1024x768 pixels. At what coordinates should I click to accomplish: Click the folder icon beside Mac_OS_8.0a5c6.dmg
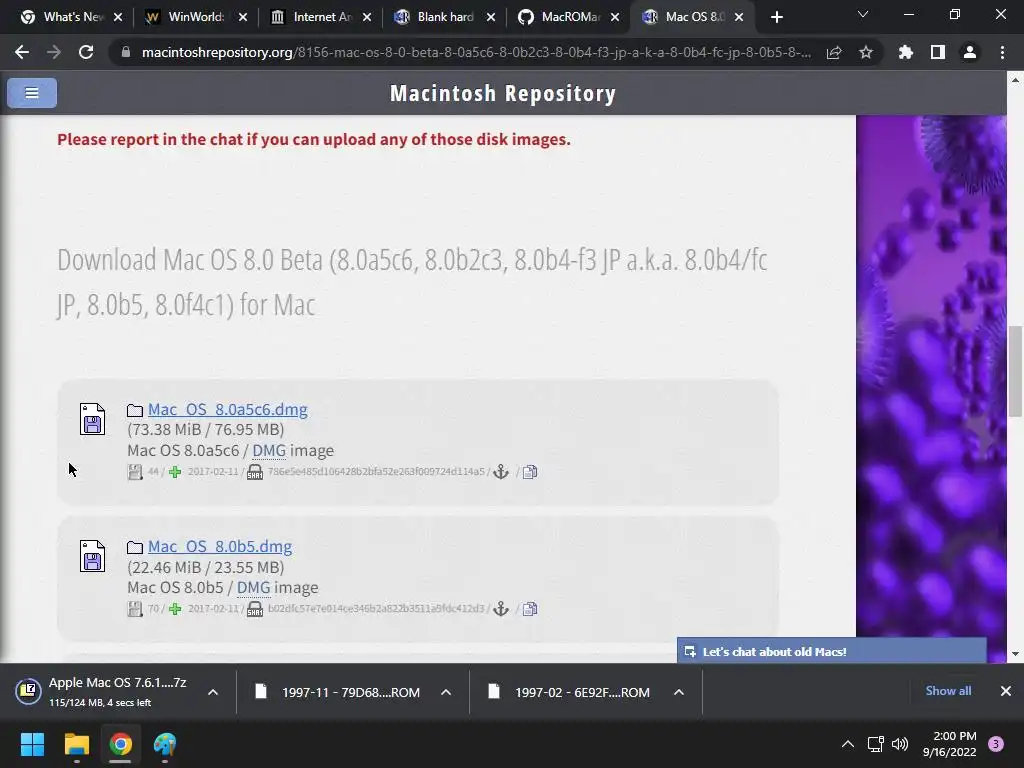(135, 410)
